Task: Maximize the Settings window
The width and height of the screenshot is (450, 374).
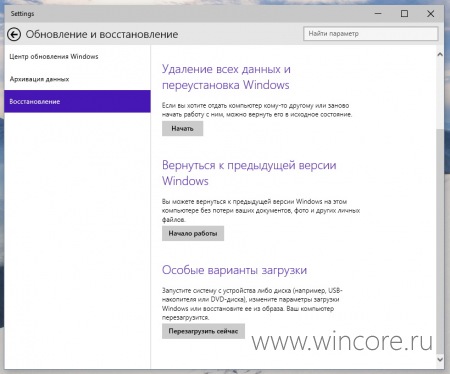Action: click(404, 14)
